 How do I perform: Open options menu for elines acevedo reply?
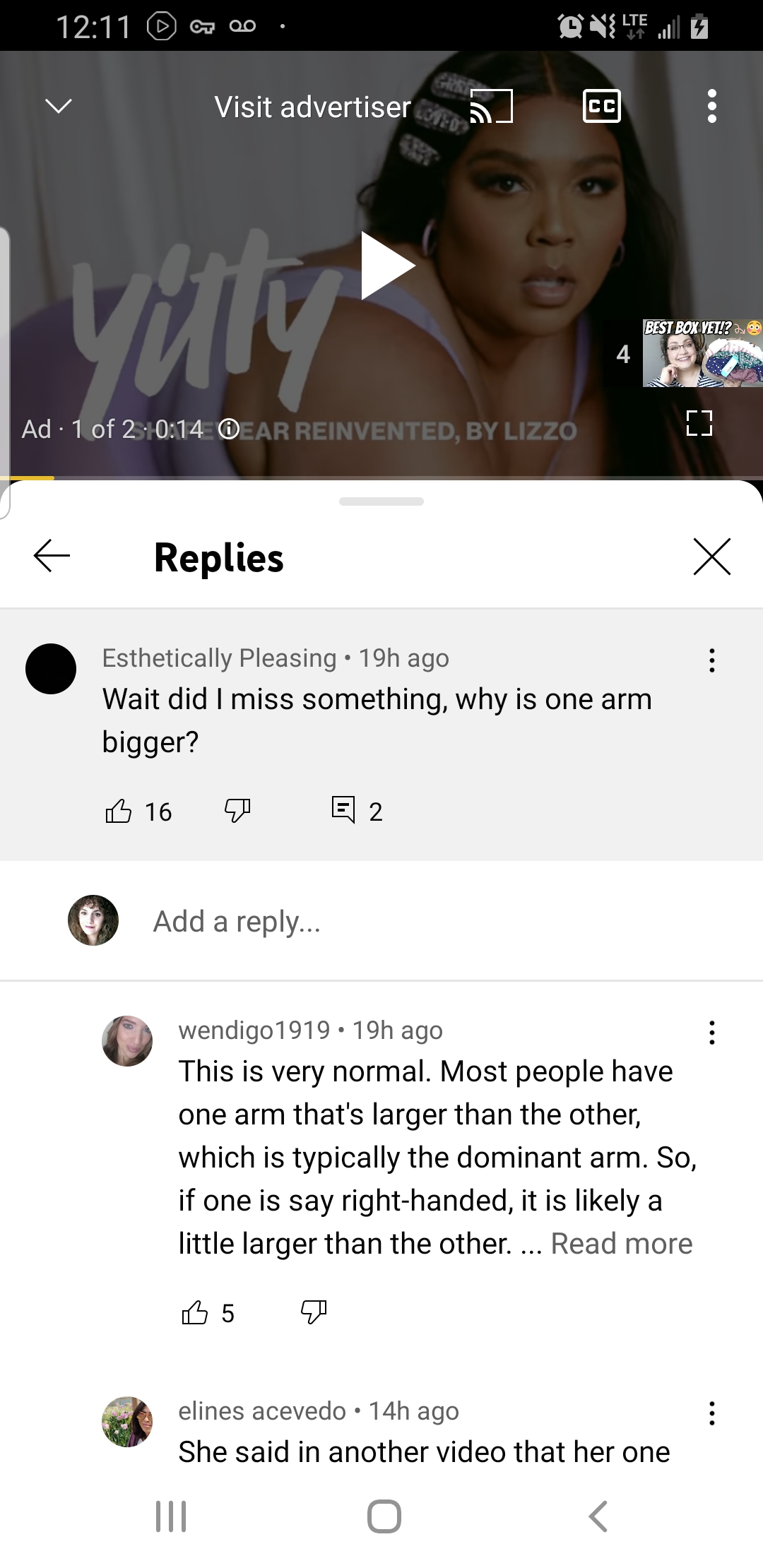point(712,1413)
